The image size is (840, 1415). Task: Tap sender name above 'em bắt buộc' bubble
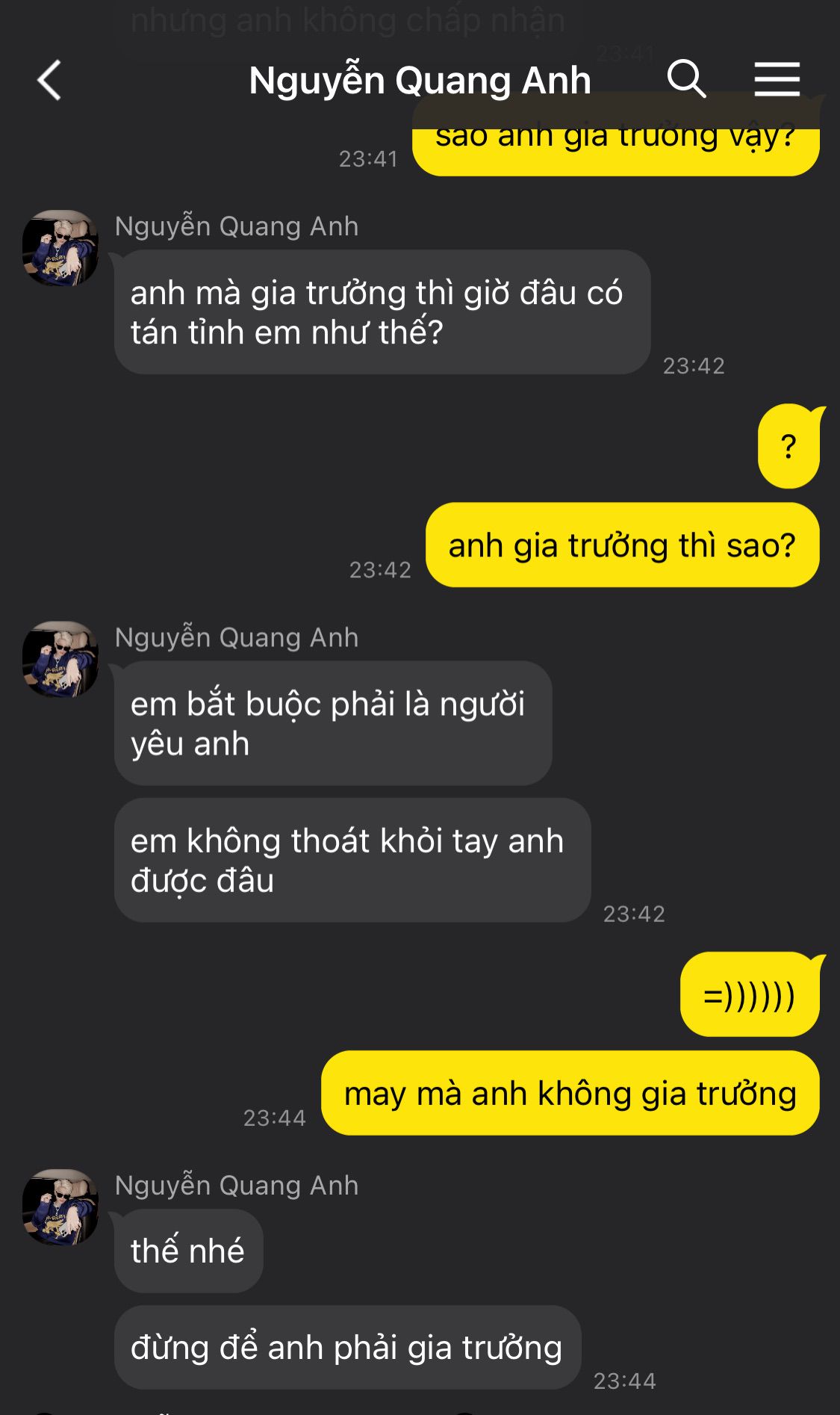point(237,637)
